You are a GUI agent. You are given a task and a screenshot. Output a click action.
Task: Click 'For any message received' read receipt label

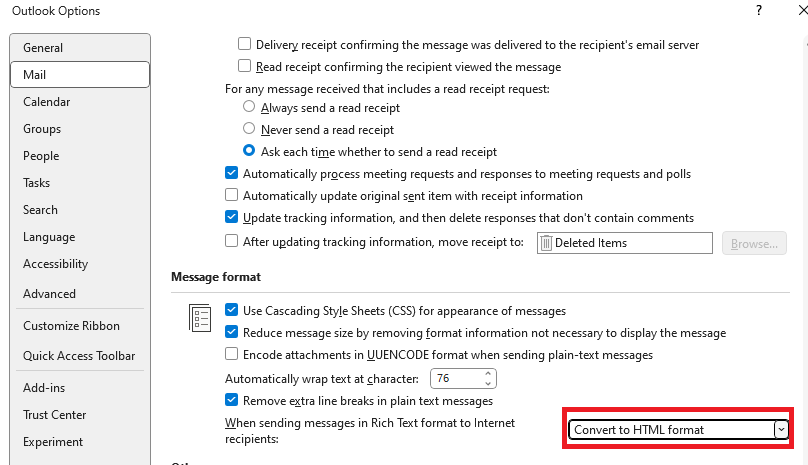[x=387, y=89]
